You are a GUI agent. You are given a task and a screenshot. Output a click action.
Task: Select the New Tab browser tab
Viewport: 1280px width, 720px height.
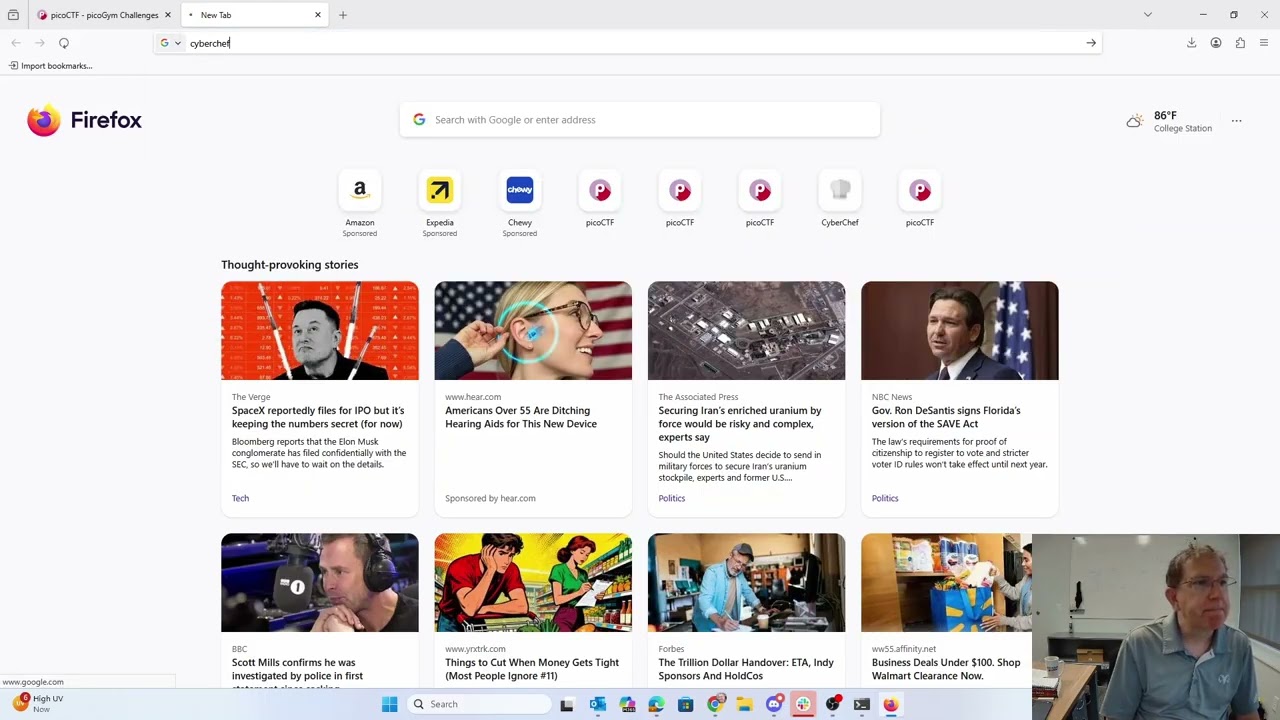255,15
